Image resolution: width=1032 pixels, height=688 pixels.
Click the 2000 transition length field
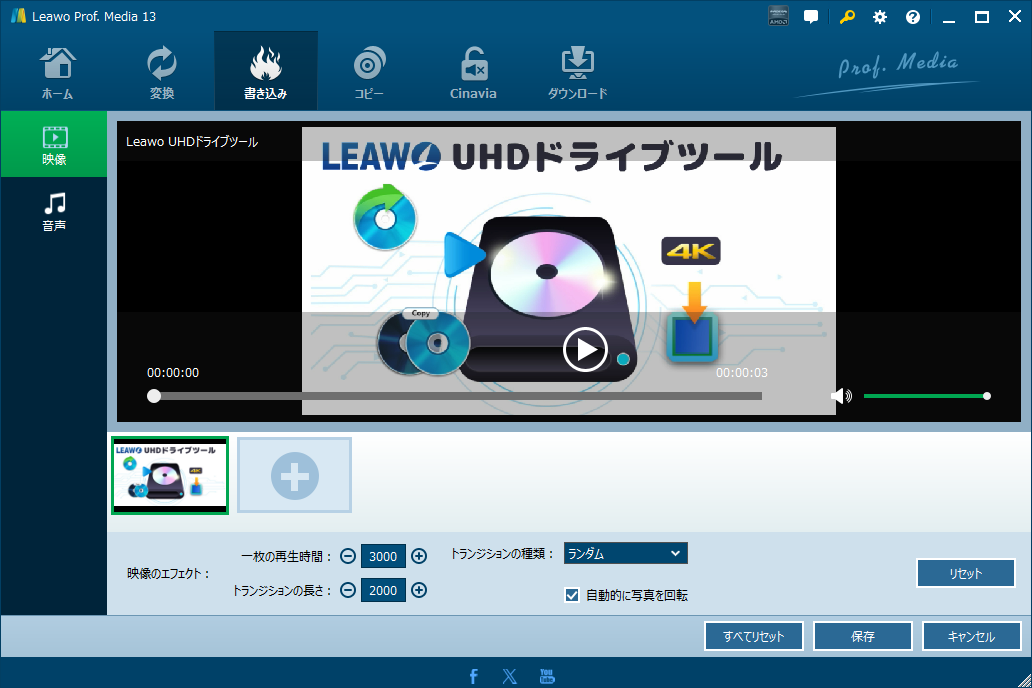(383, 590)
